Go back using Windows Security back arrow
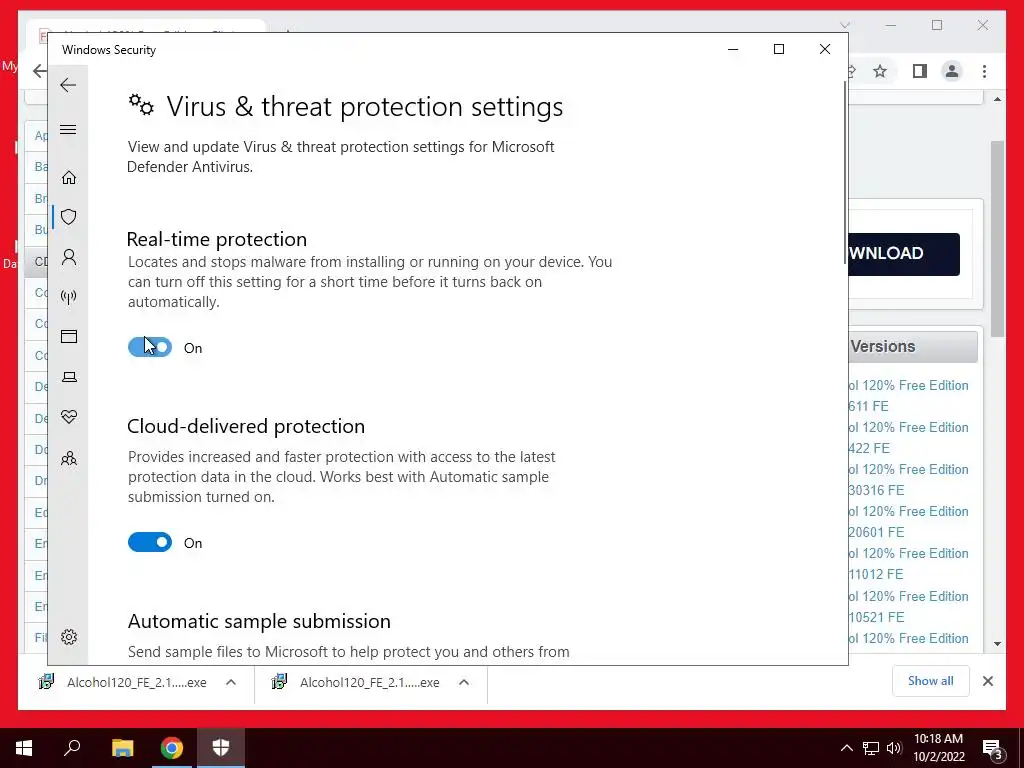 pyautogui.click(x=68, y=85)
